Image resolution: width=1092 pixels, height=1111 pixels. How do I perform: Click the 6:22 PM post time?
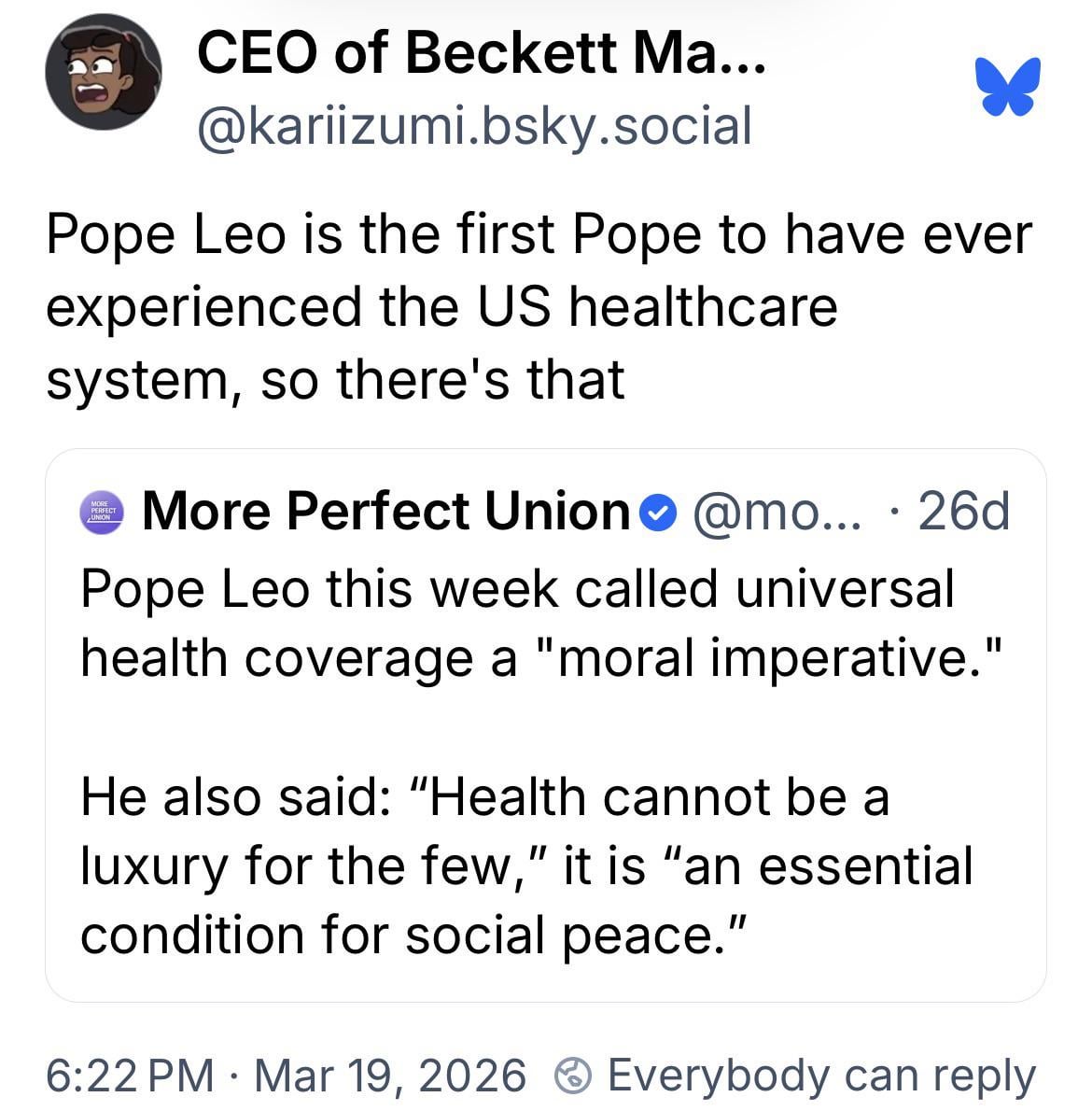pos(130,1076)
